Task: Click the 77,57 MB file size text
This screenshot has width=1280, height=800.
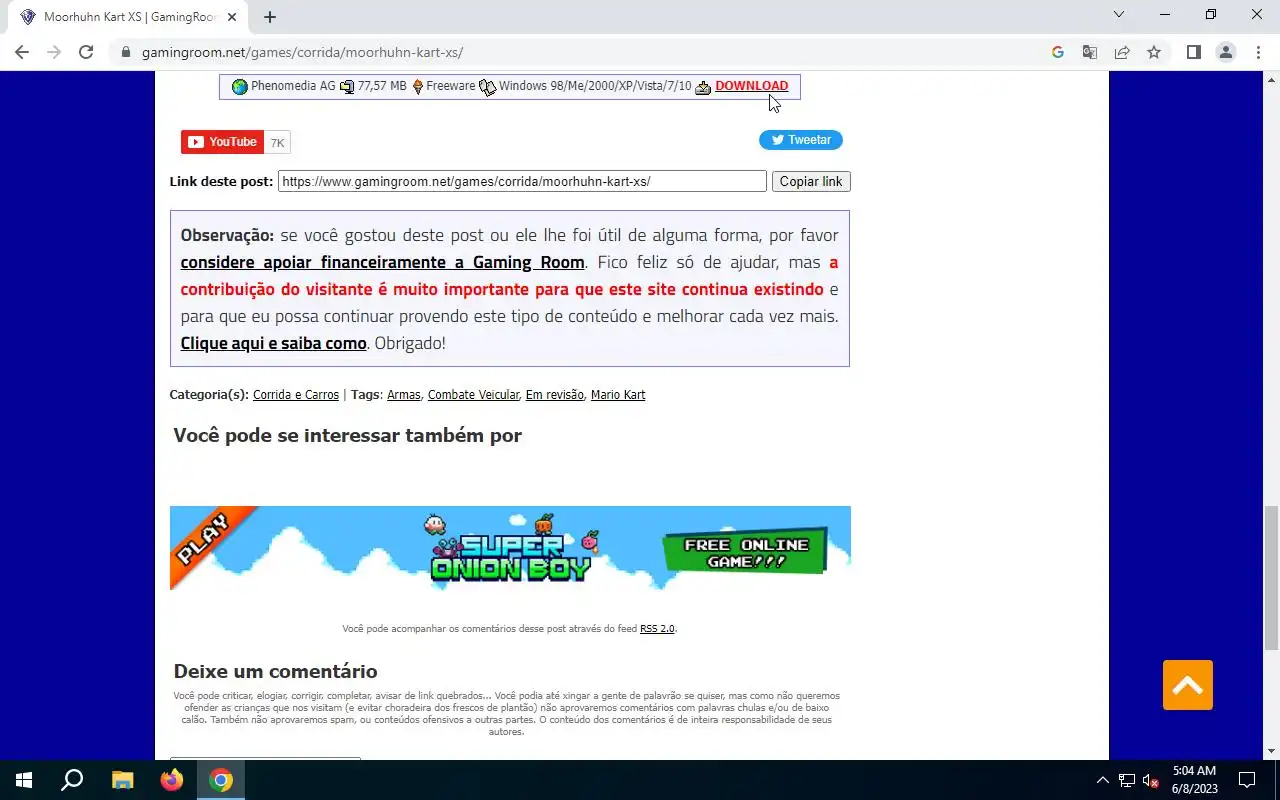Action: pos(382,86)
